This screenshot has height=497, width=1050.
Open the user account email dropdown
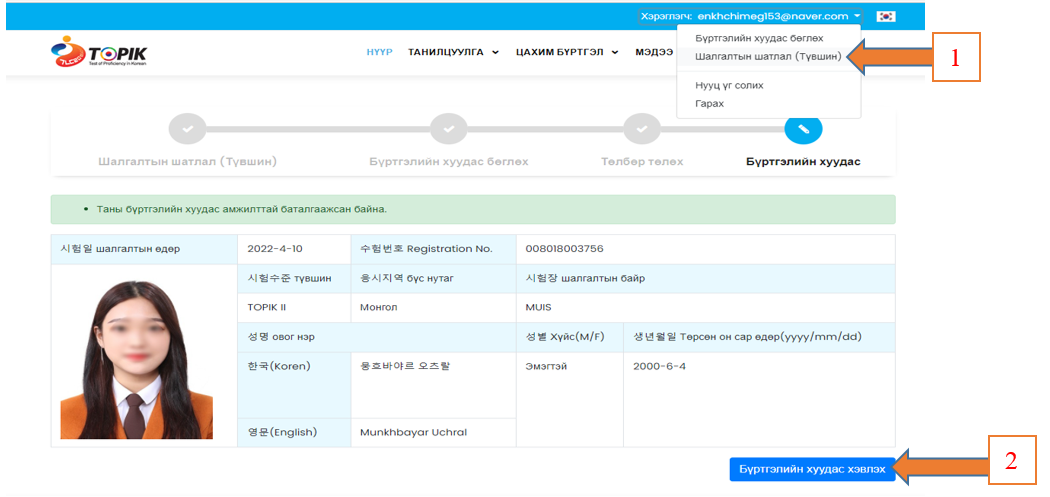pyautogui.click(x=750, y=16)
